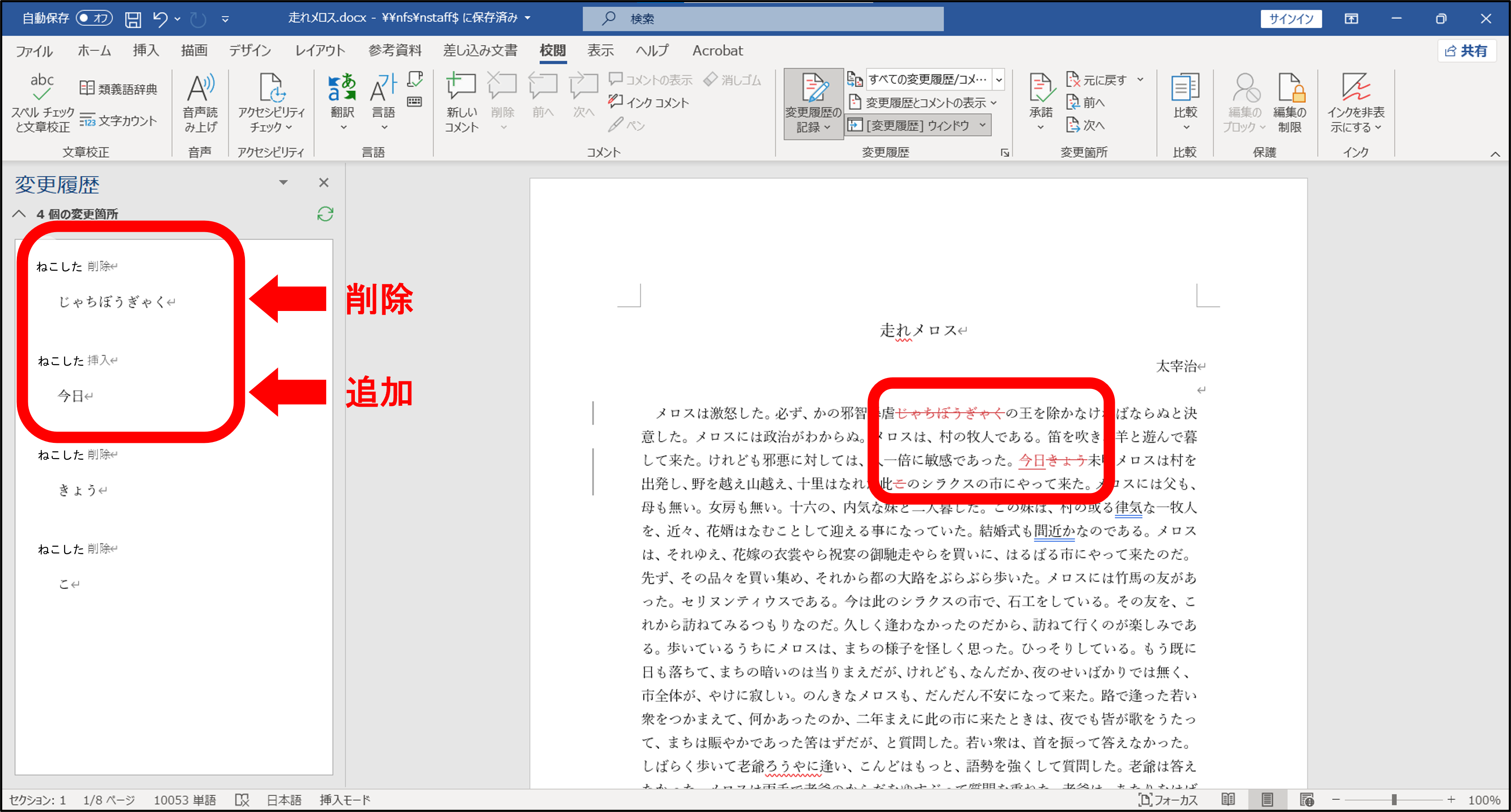Open the Translate (翻訳) menu
This screenshot has width=1511, height=812.
click(x=343, y=103)
